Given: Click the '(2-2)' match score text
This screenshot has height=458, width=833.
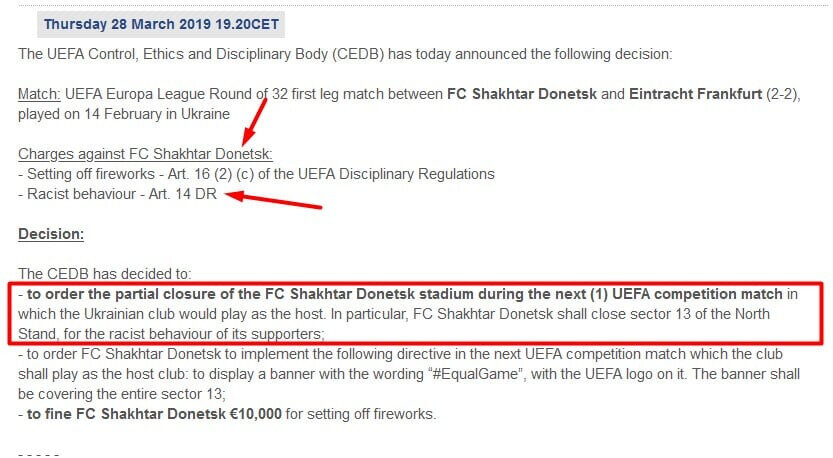Looking at the screenshot, I should (783, 94).
